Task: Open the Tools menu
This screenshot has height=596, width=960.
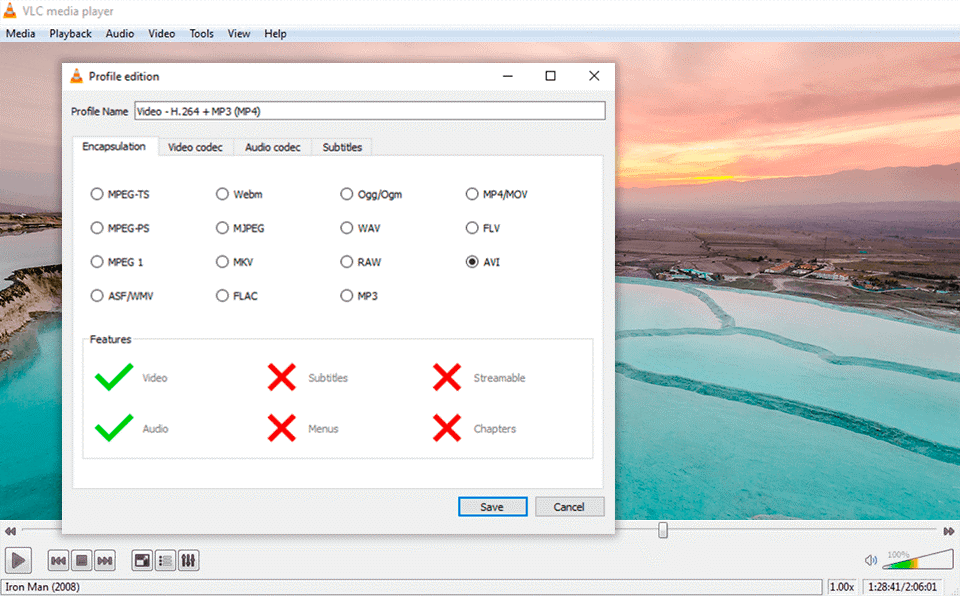Action: [201, 34]
